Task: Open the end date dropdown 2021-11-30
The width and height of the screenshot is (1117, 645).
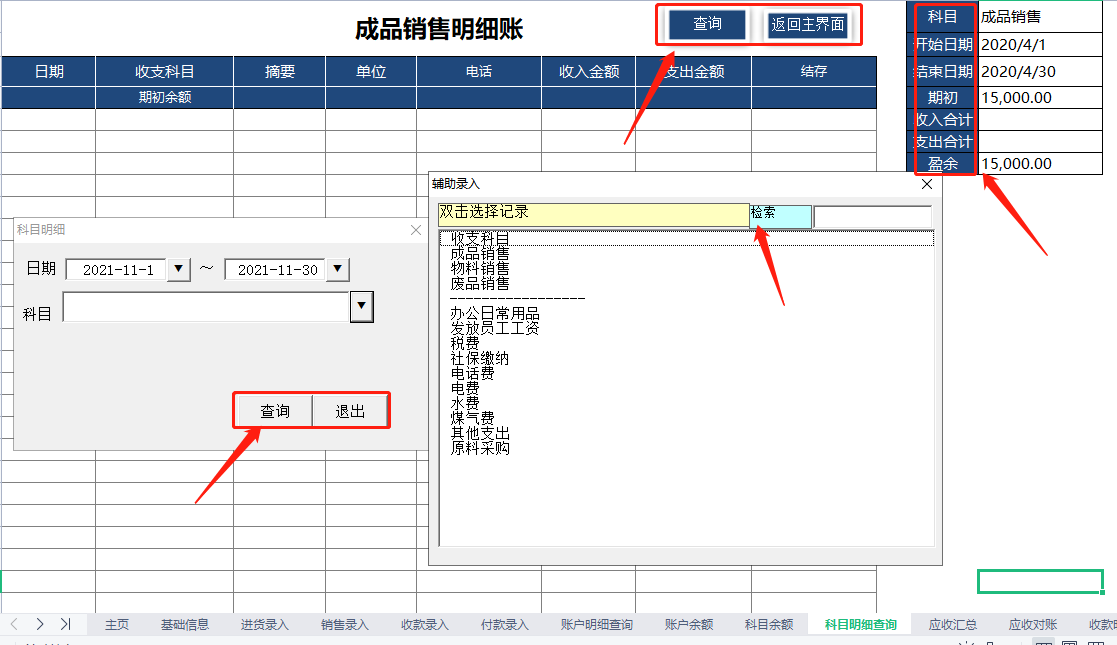Action: pos(338,269)
